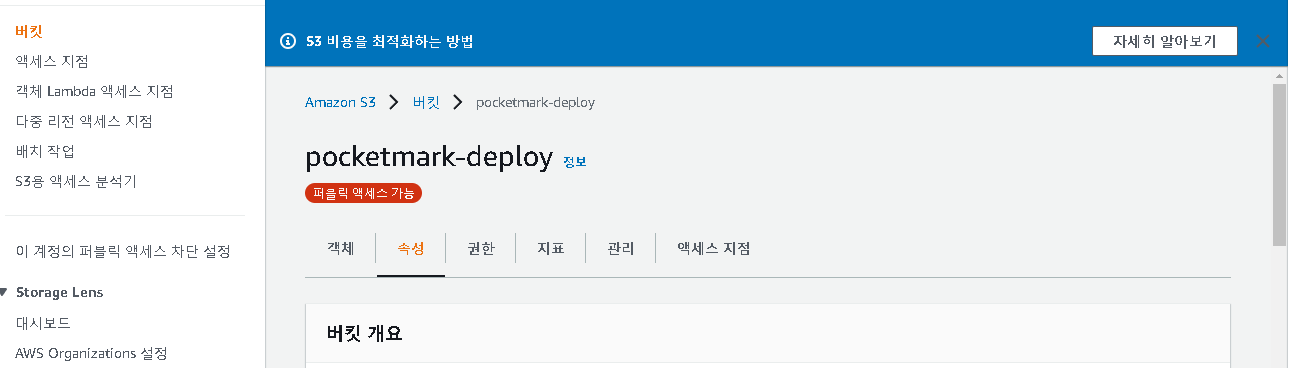This screenshot has width=1294, height=368.
Task: Click S3 비용을 최적화하는 방법 banner text
Action: point(389,41)
